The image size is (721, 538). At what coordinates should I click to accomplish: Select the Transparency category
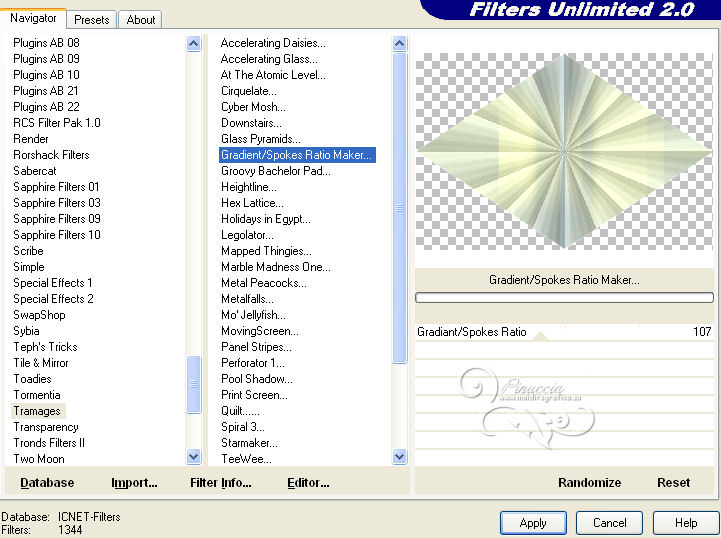46,427
